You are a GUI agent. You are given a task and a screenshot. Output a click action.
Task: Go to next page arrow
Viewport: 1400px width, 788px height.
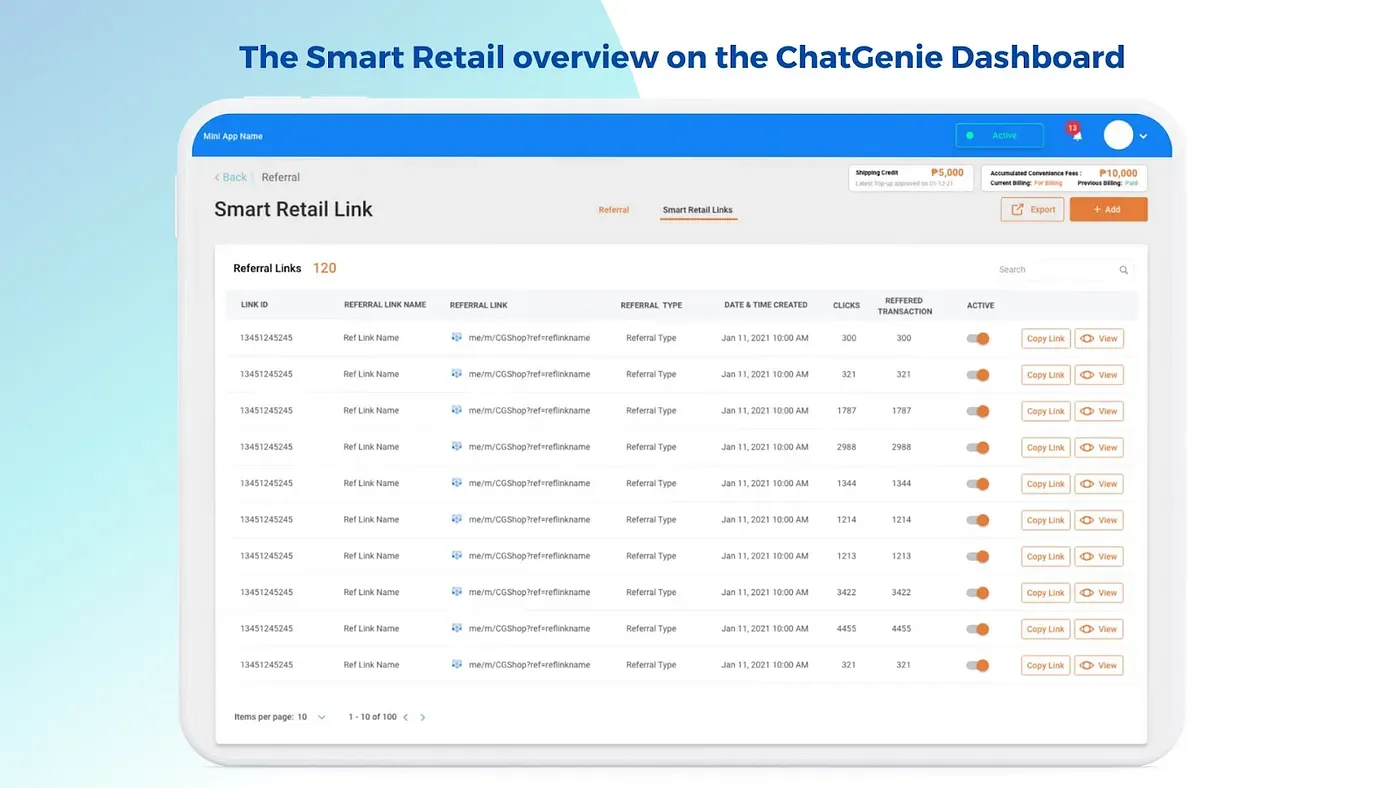(x=423, y=717)
